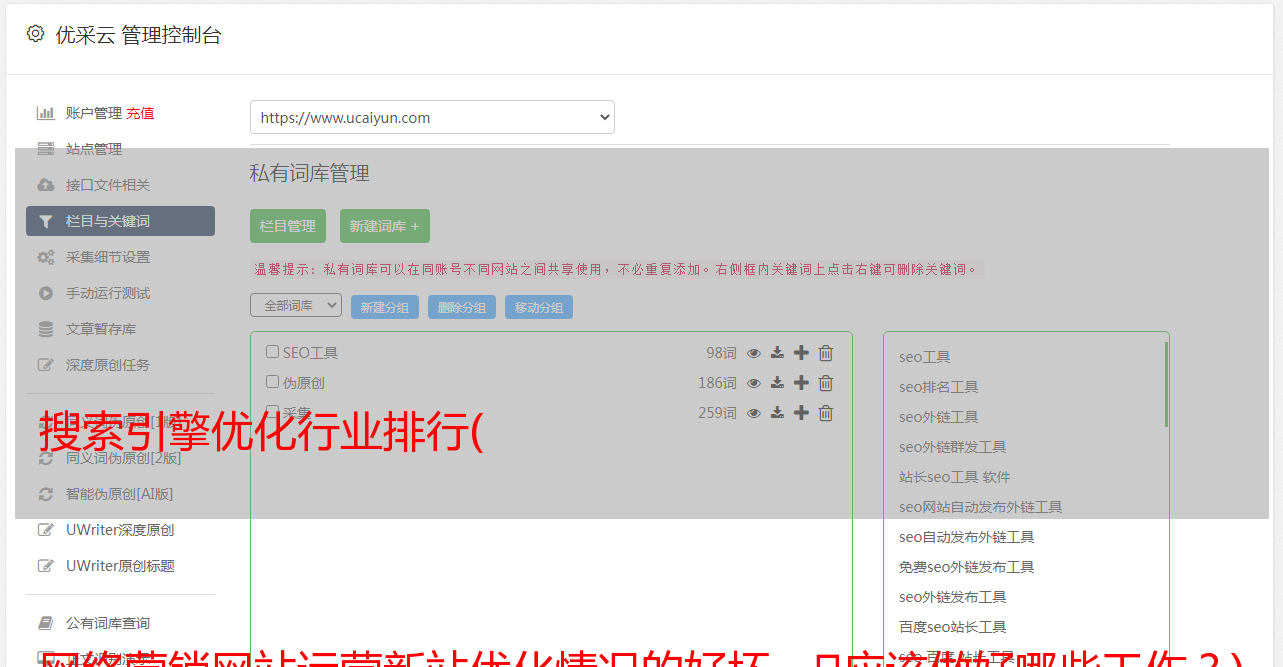
Task: Click the 新建分组 button
Action: 385,307
